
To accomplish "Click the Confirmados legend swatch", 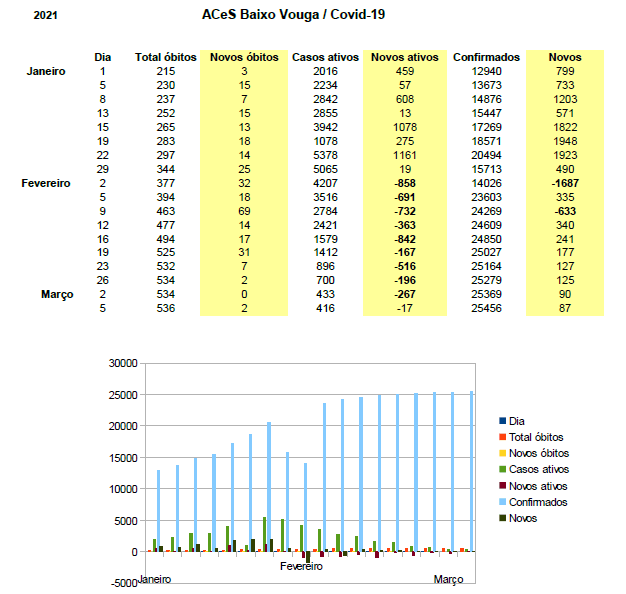I will click(x=503, y=502).
